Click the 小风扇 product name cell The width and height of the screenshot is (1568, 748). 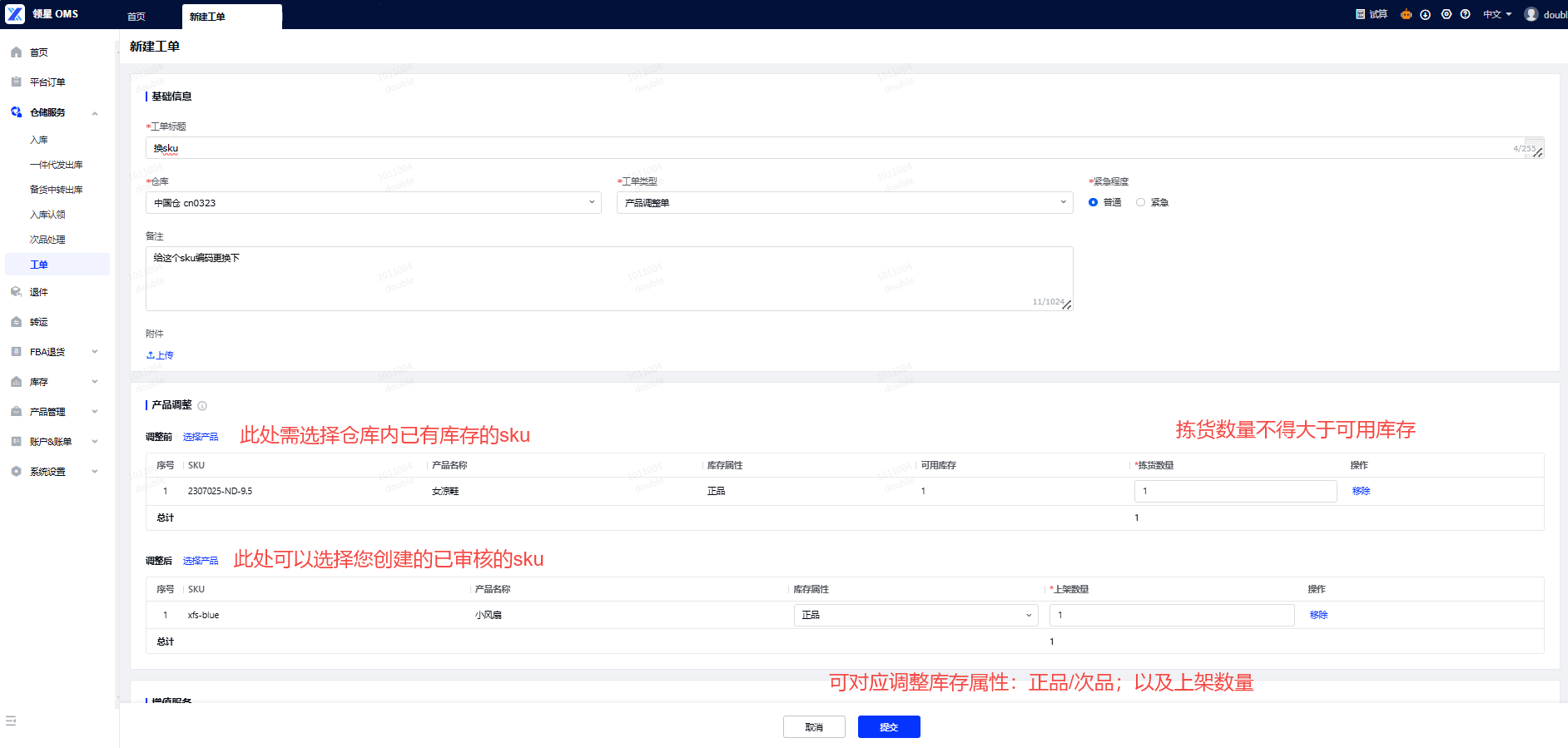point(489,615)
